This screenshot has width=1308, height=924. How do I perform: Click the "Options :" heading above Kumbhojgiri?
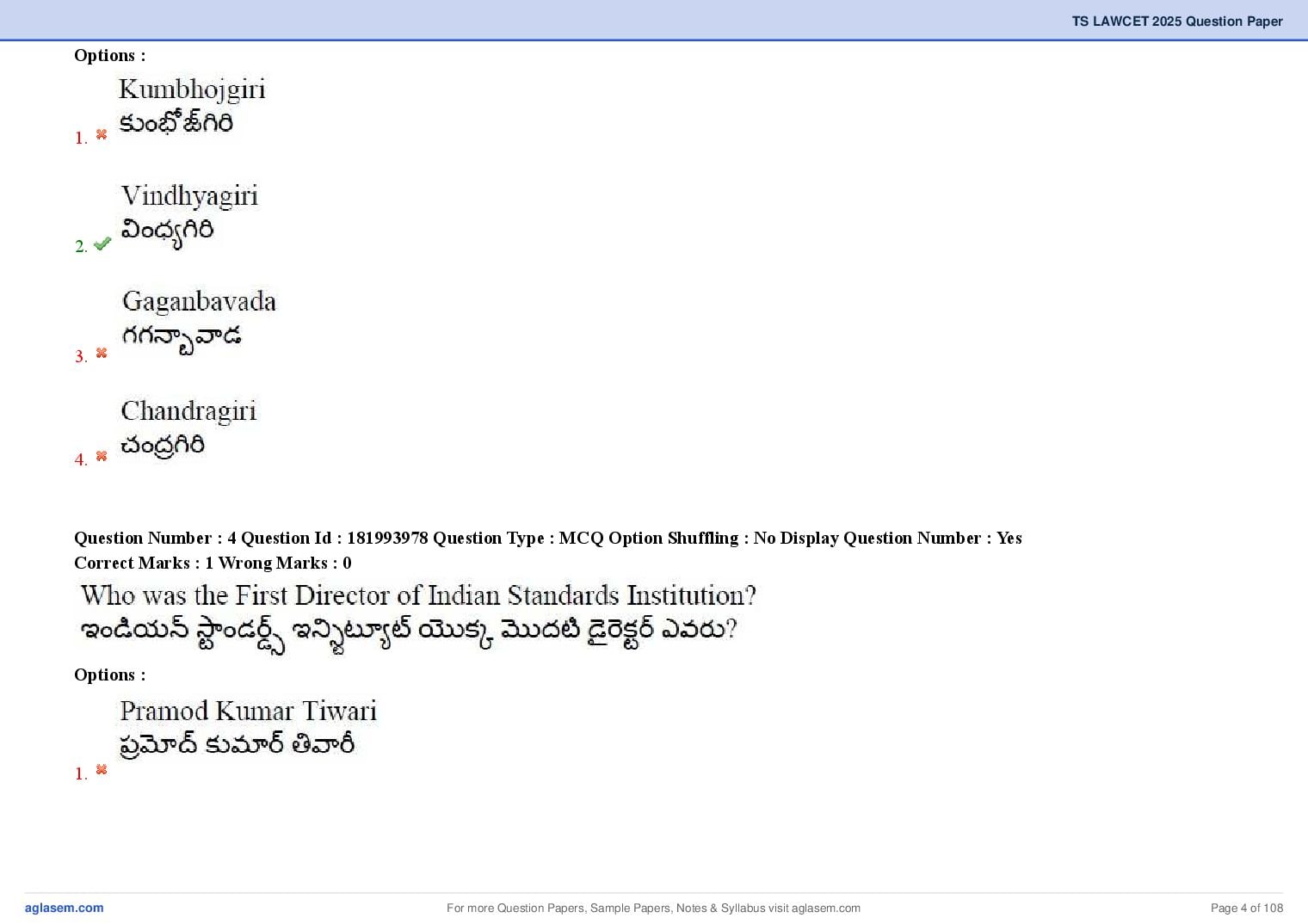click(x=110, y=55)
